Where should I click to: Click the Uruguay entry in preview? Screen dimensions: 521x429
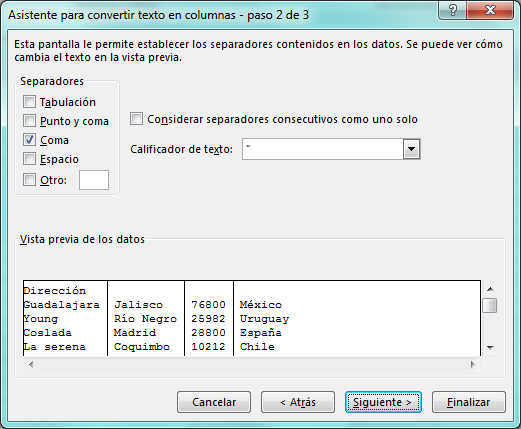coord(264,319)
